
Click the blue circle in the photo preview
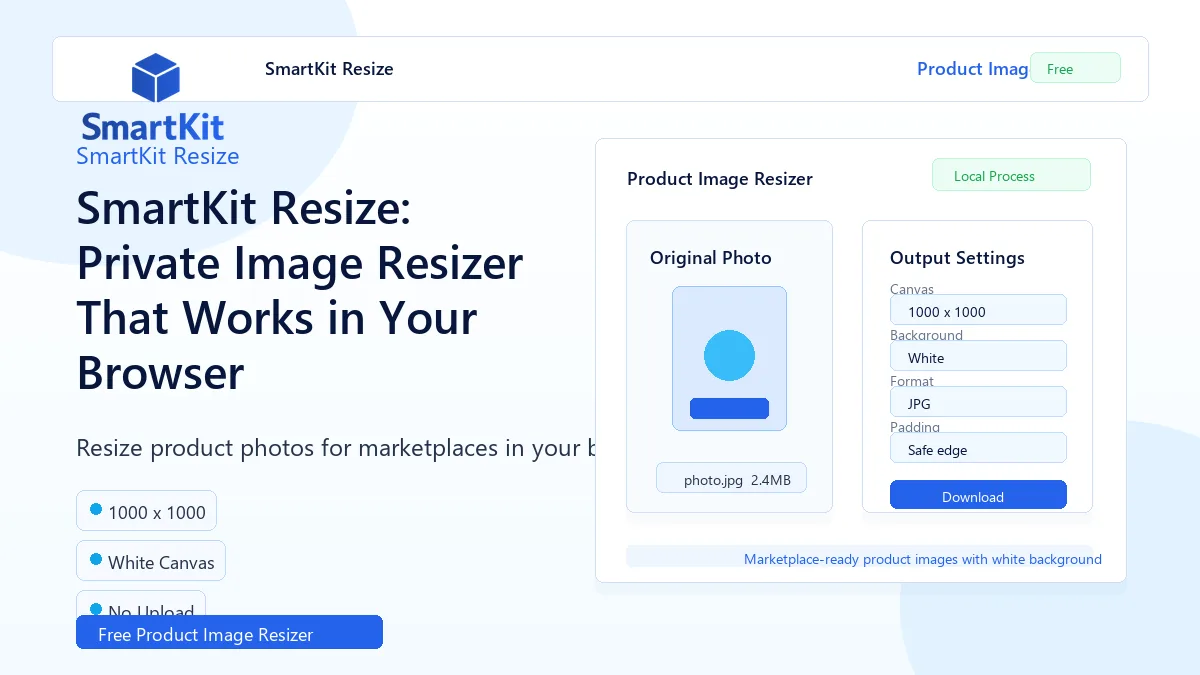(729, 355)
